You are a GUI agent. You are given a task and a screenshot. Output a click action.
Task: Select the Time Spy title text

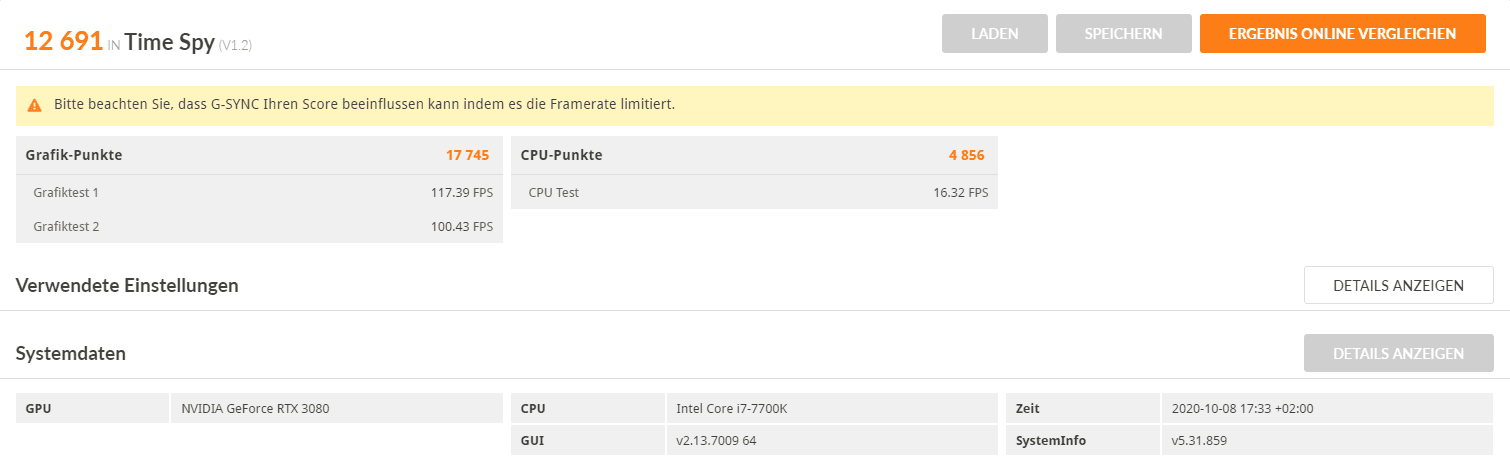[x=169, y=41]
